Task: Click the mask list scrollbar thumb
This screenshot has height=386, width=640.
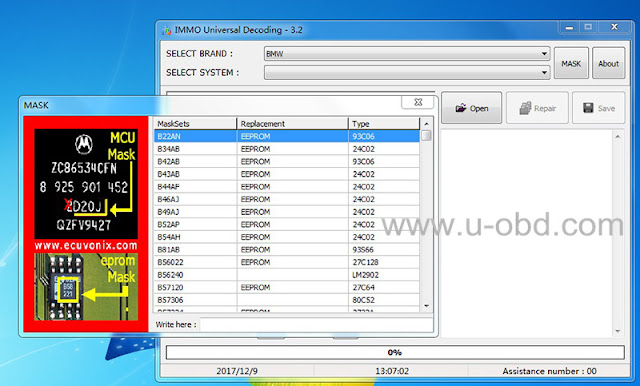Action: (x=427, y=135)
